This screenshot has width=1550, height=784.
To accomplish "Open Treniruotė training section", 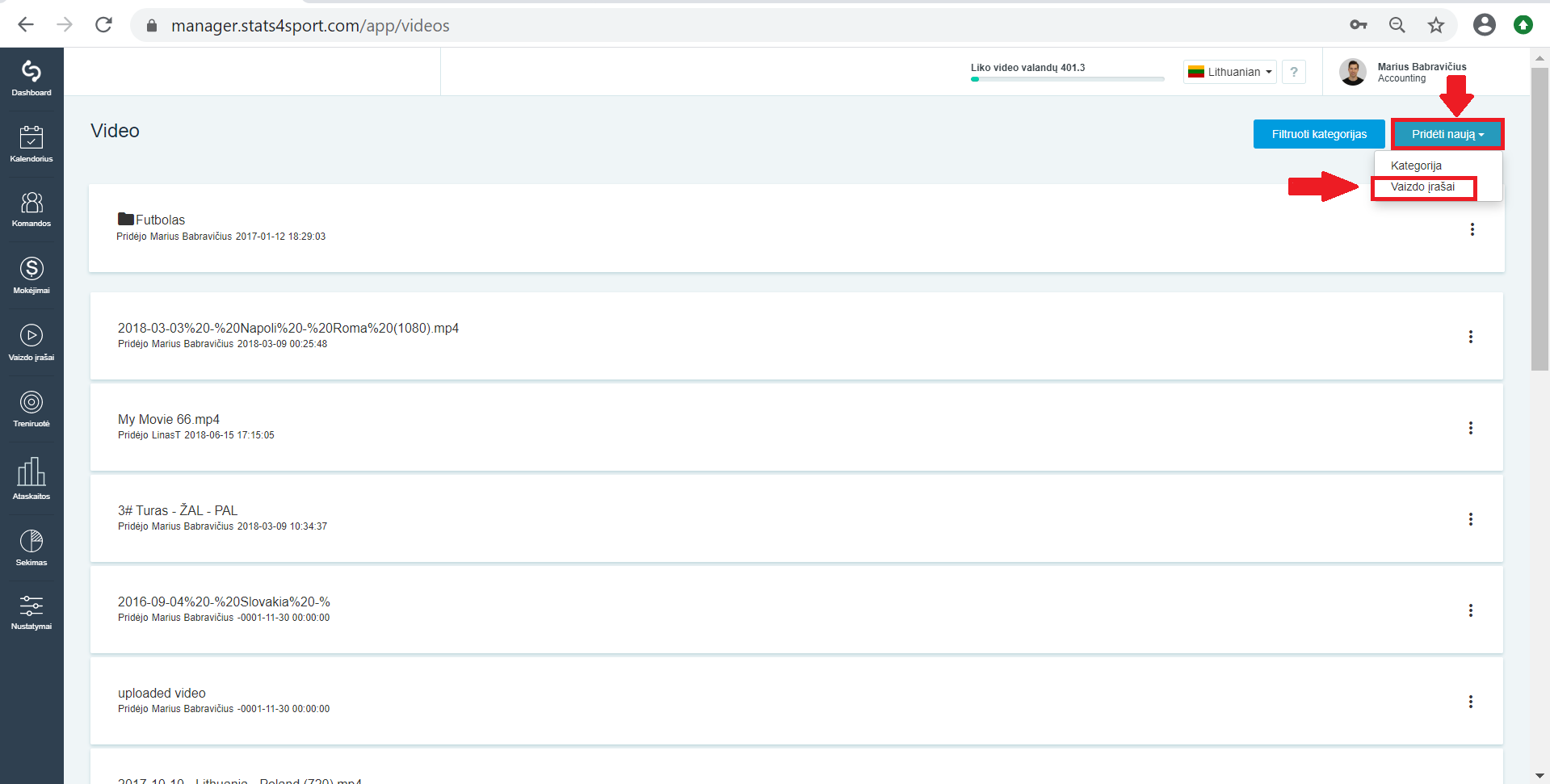I will [x=32, y=409].
